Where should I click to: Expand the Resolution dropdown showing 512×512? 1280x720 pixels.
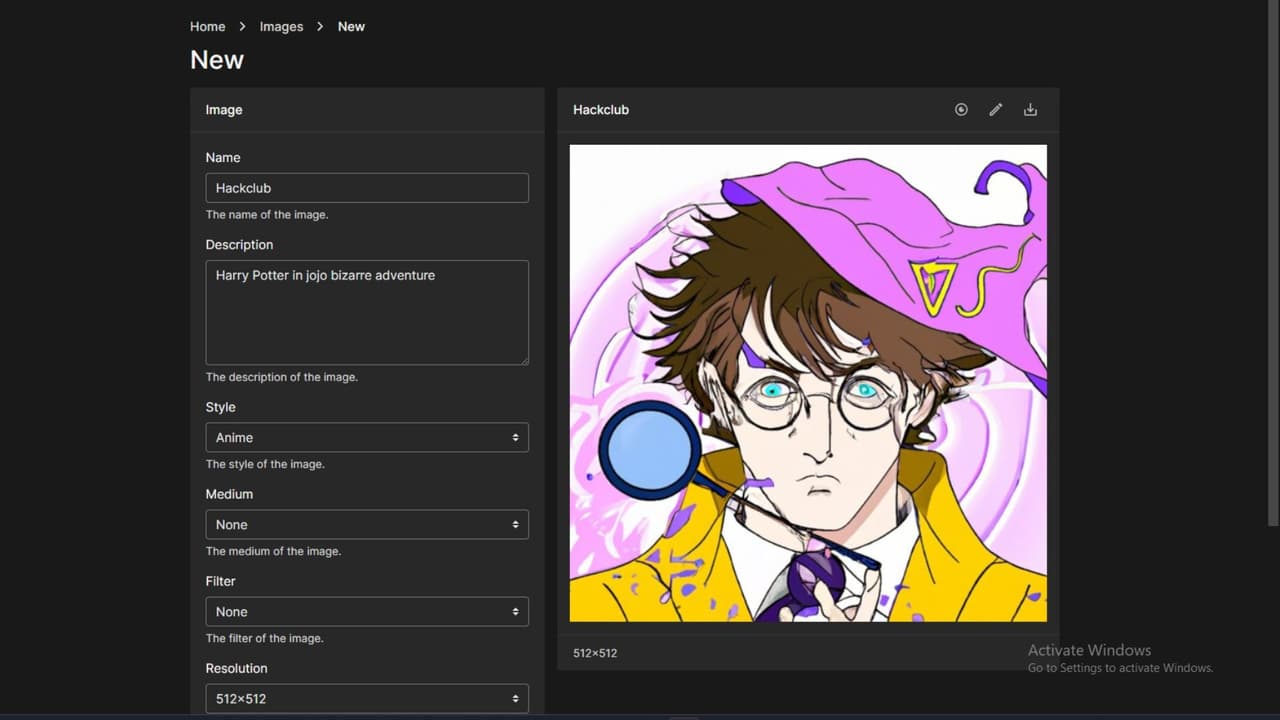tap(367, 699)
